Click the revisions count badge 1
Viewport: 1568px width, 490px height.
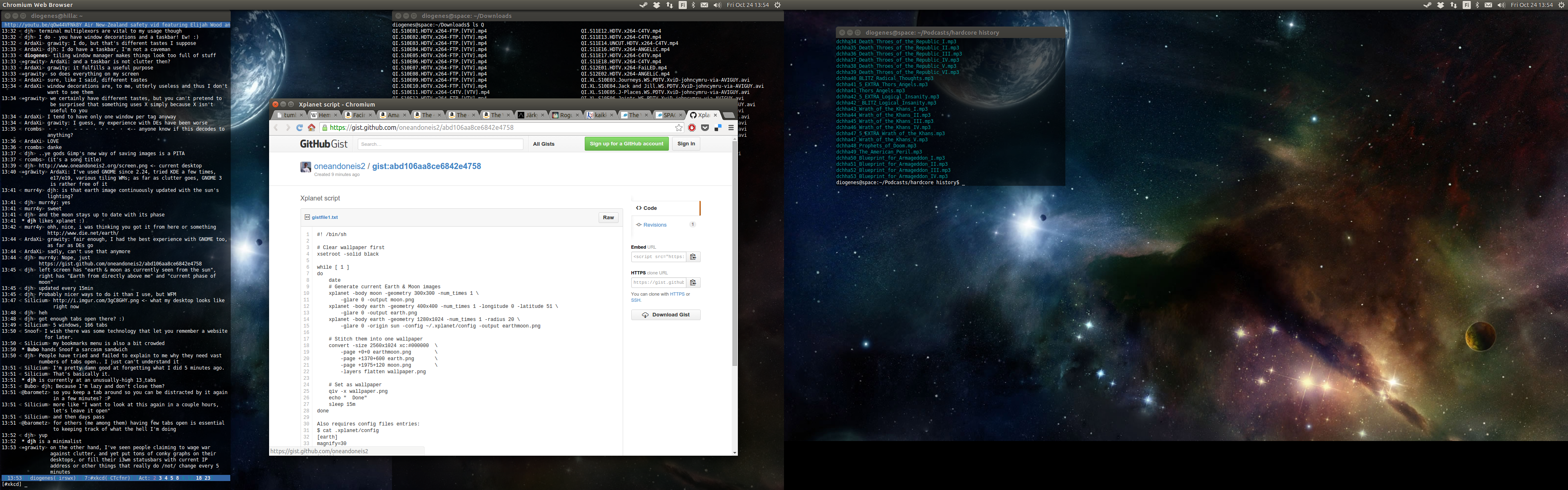pyautogui.click(x=692, y=225)
